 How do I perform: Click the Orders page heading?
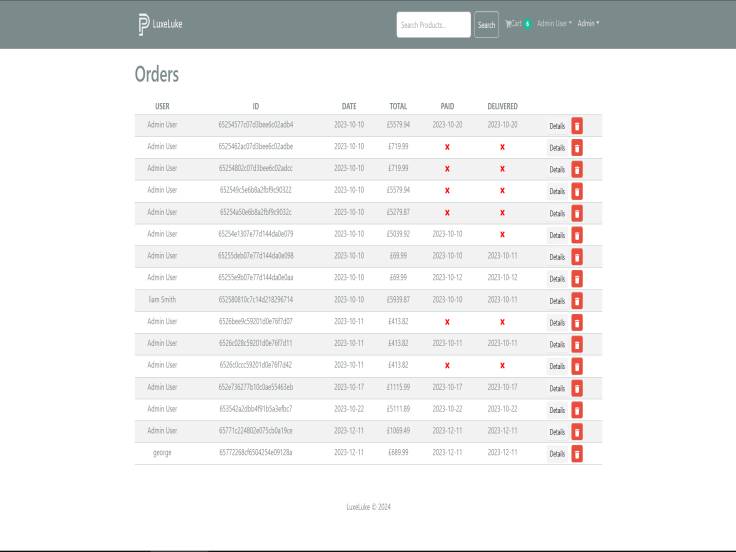tap(157, 74)
